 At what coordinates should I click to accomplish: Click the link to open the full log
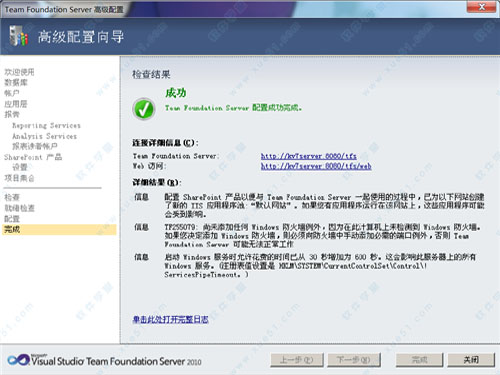[171, 319]
